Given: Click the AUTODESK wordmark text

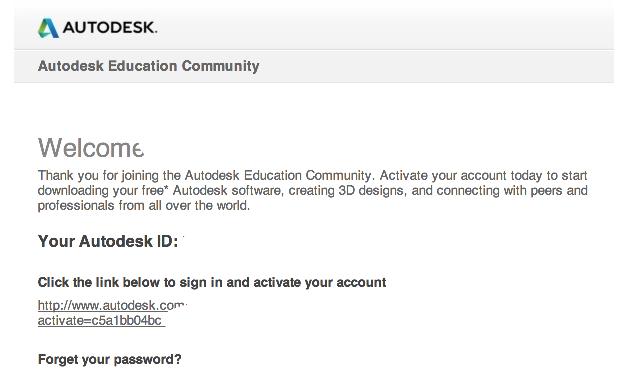Looking at the screenshot, I should pos(110,28).
